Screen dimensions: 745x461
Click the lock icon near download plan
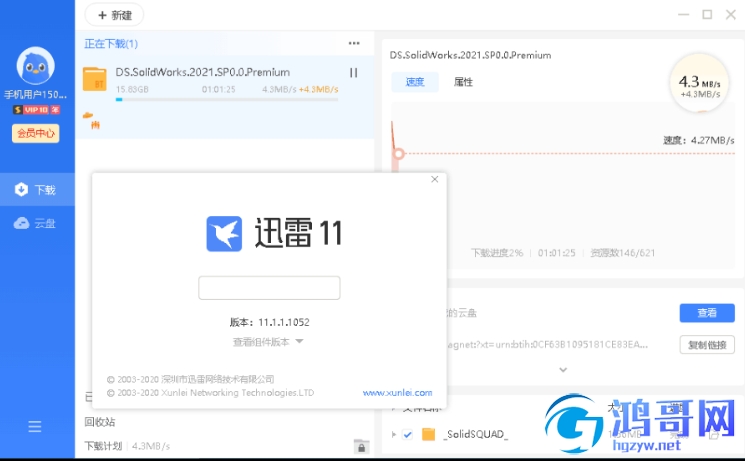tap(362, 446)
